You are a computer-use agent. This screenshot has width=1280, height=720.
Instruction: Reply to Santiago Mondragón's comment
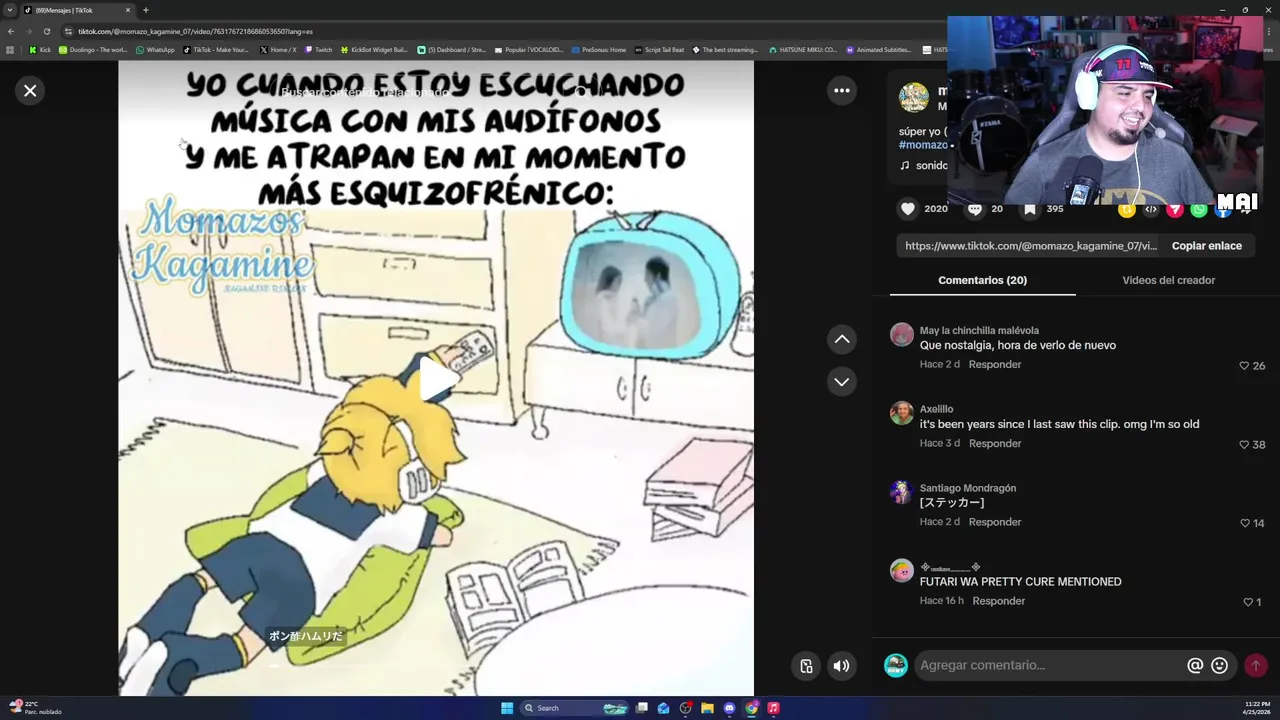[x=995, y=523]
